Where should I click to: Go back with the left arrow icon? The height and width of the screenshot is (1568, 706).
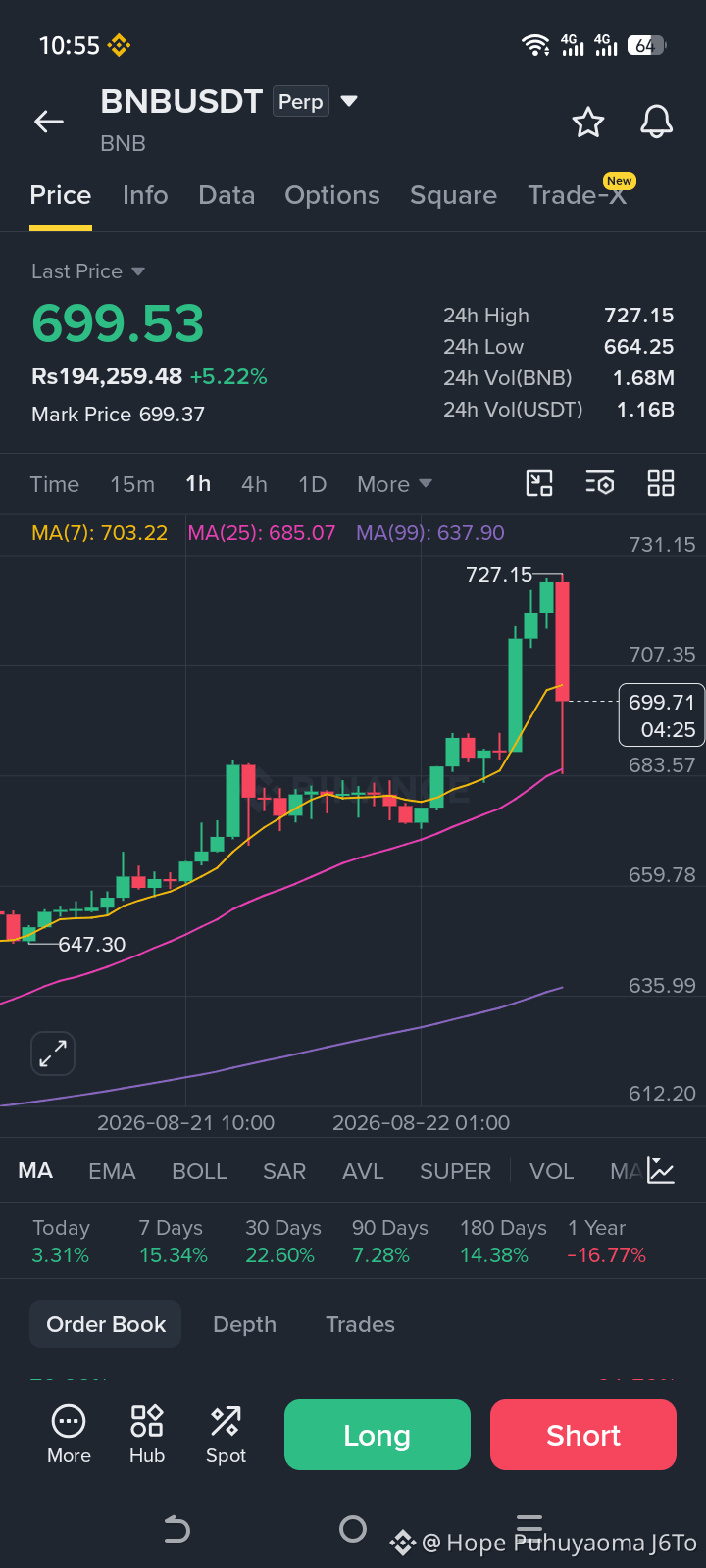point(49,122)
